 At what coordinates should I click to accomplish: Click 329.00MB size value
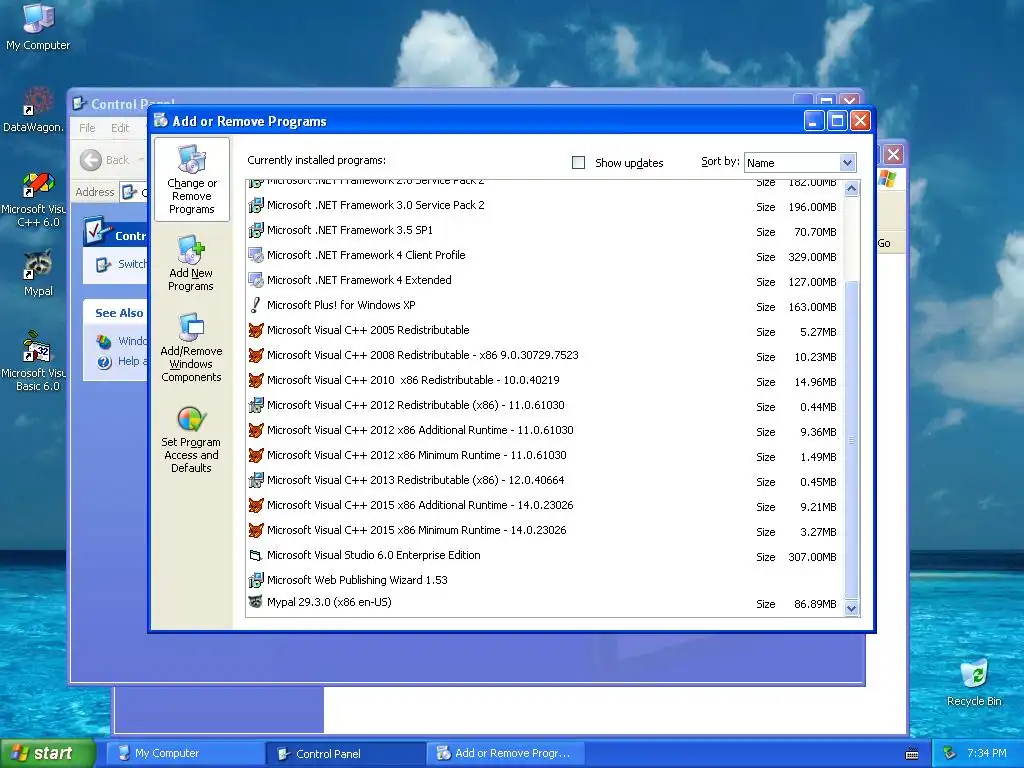pos(812,257)
